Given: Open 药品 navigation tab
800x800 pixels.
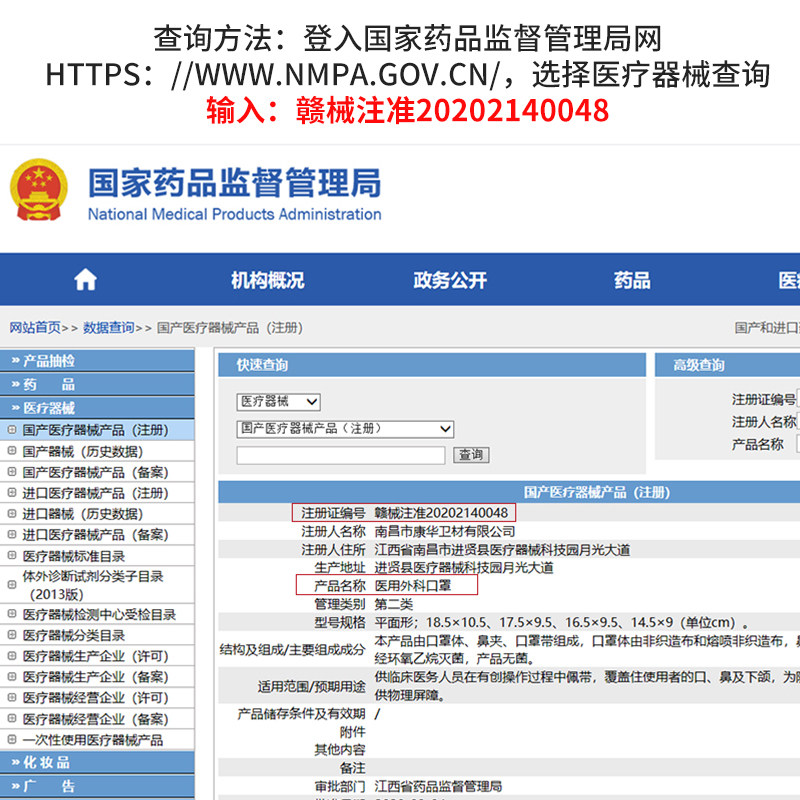Looking at the screenshot, I should (x=632, y=280).
